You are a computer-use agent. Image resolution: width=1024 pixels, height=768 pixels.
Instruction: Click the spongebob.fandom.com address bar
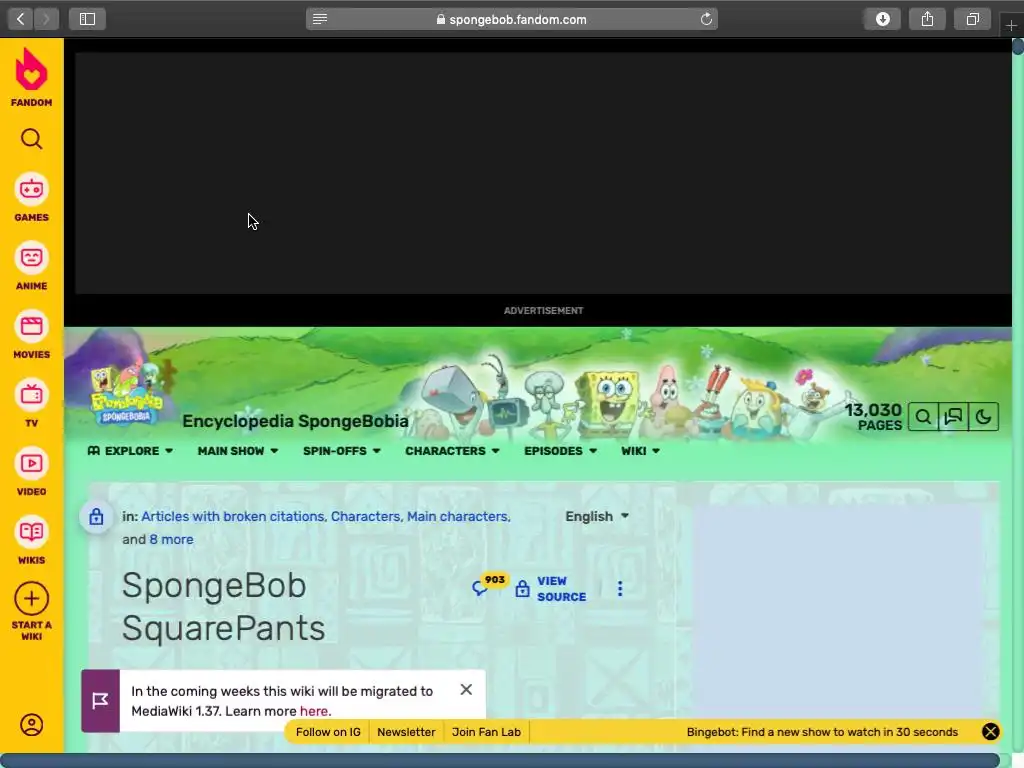click(x=511, y=19)
